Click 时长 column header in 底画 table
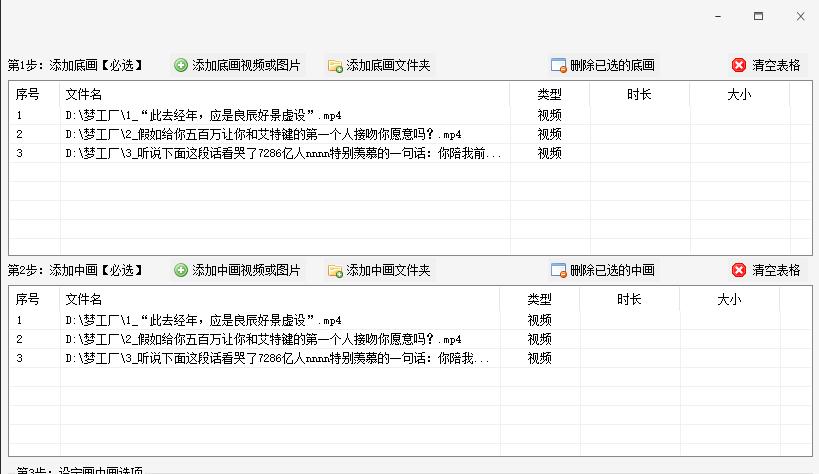This screenshot has width=819, height=474. pos(639,95)
